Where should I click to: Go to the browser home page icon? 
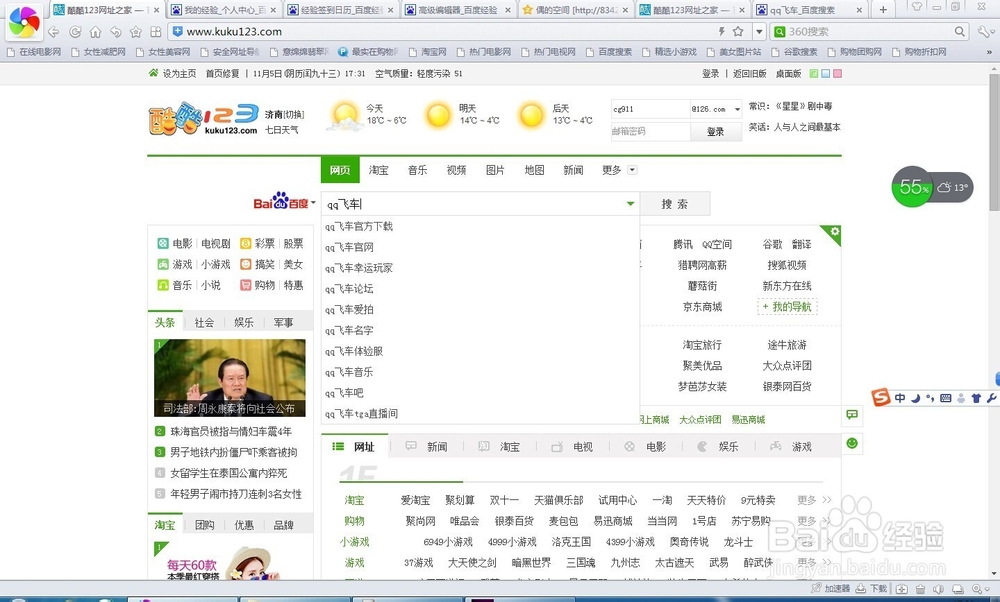tap(96, 32)
